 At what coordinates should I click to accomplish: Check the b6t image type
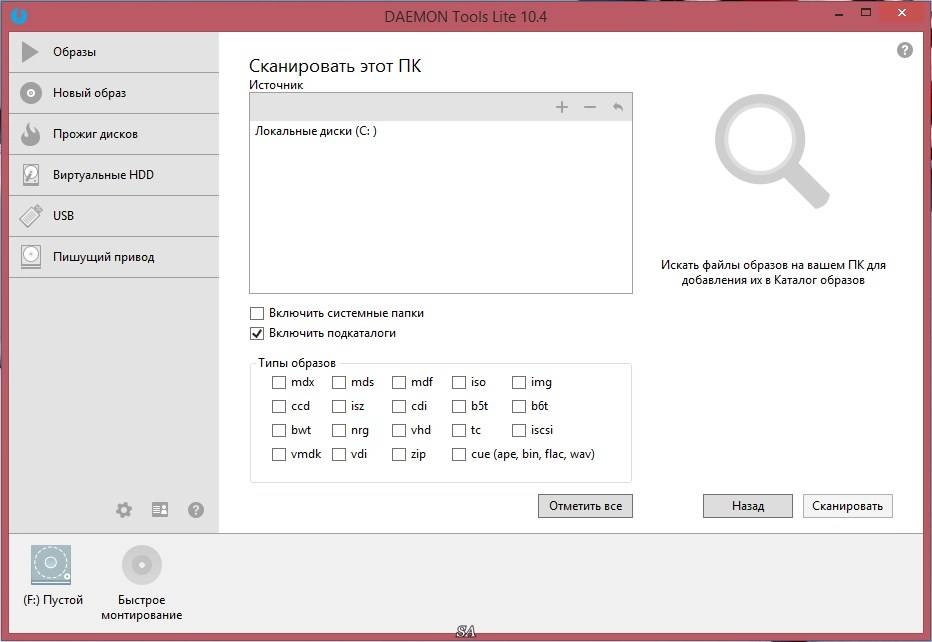click(519, 406)
